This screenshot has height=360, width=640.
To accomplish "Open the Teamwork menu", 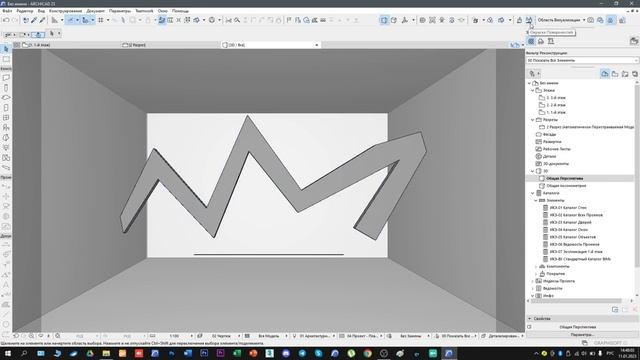I will (x=144, y=11).
